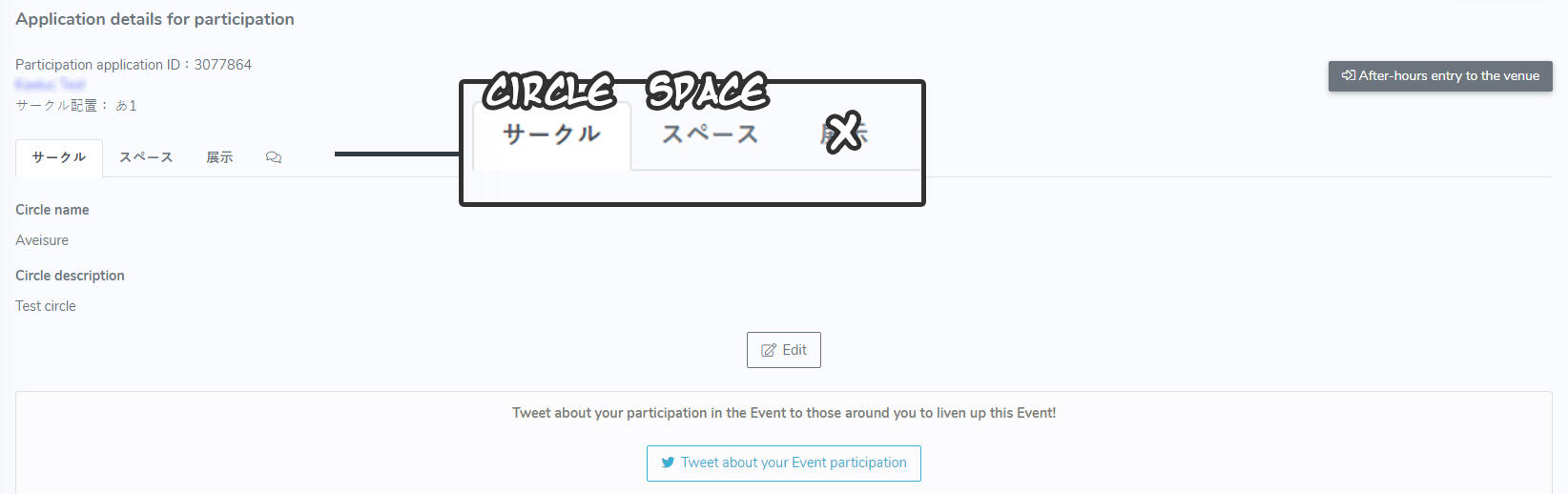Screen dimensions: 1568x494
Task: Select the small 展示 tab
Action: click(x=219, y=157)
